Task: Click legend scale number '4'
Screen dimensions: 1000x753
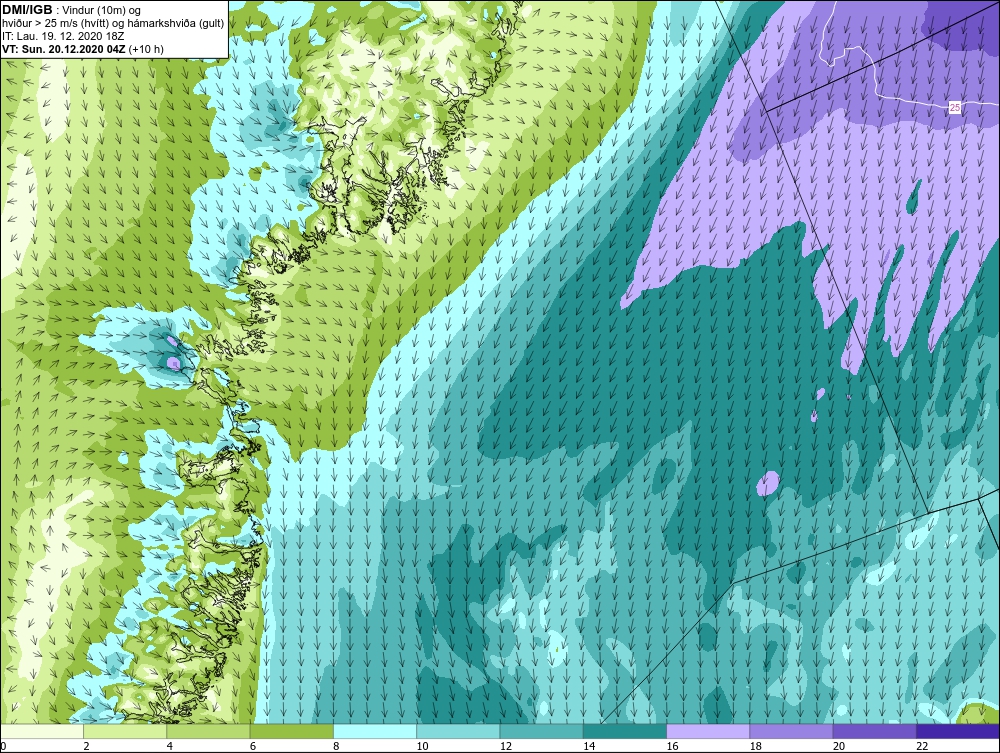Action: (170, 747)
